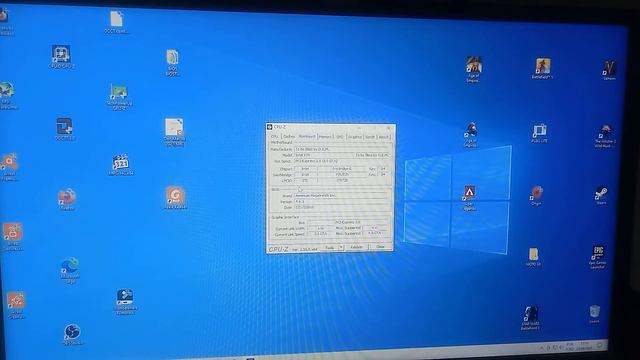This screenshot has height=360, width=640.
Task: Switch to the Graphics tab in CPU-Z
Action: click(355, 137)
